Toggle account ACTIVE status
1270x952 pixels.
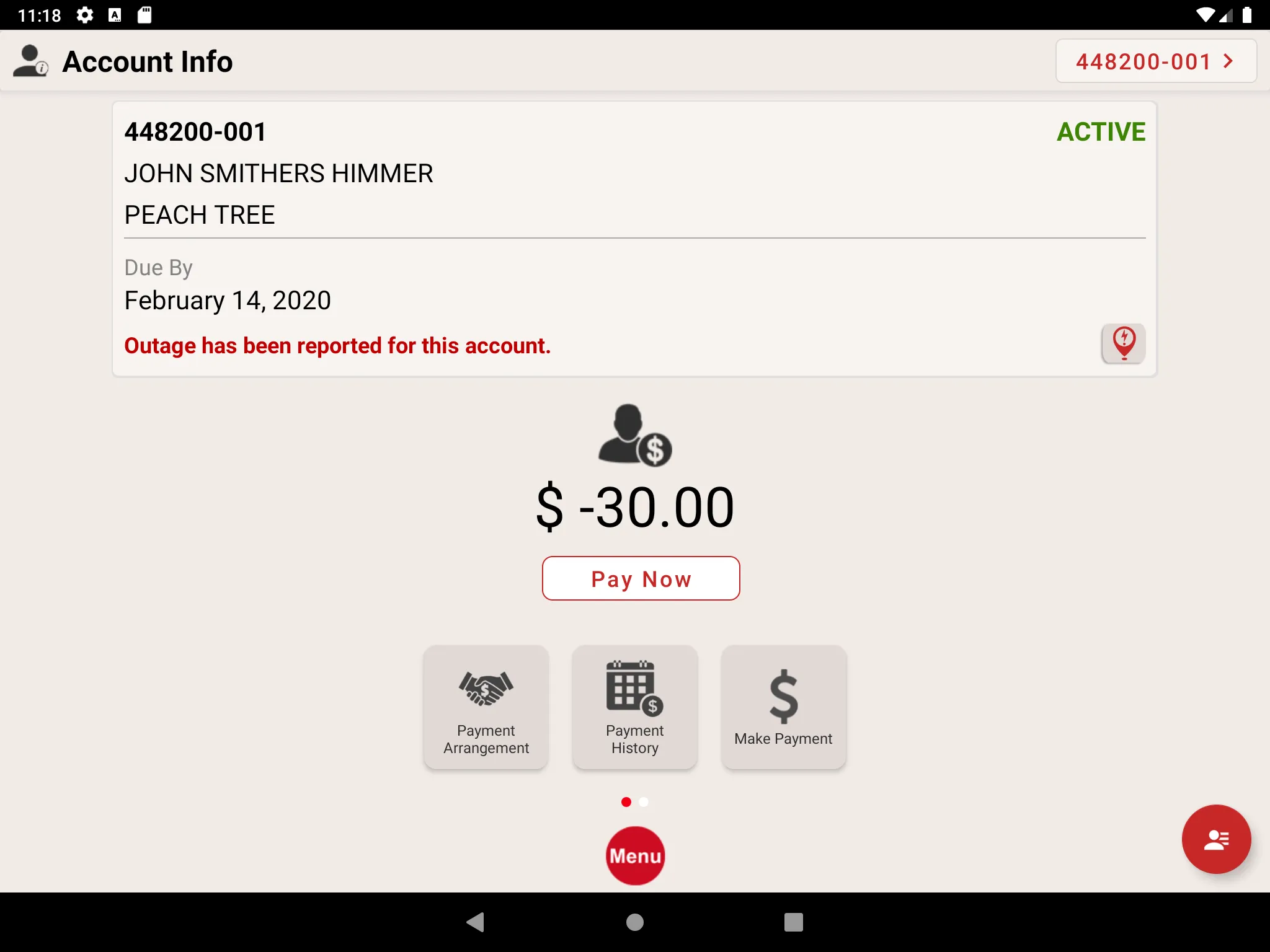pos(1100,131)
